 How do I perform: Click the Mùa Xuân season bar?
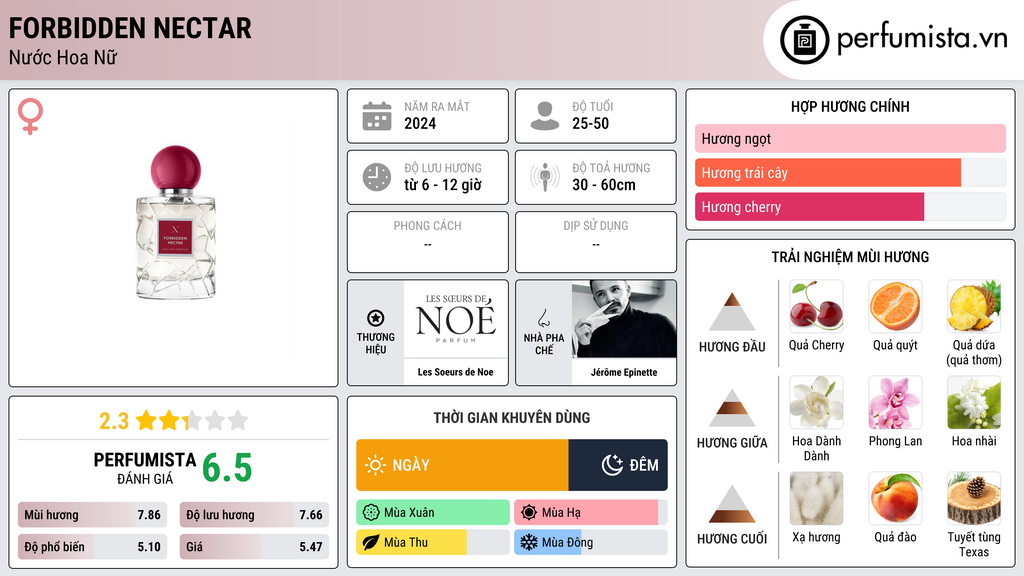click(433, 513)
